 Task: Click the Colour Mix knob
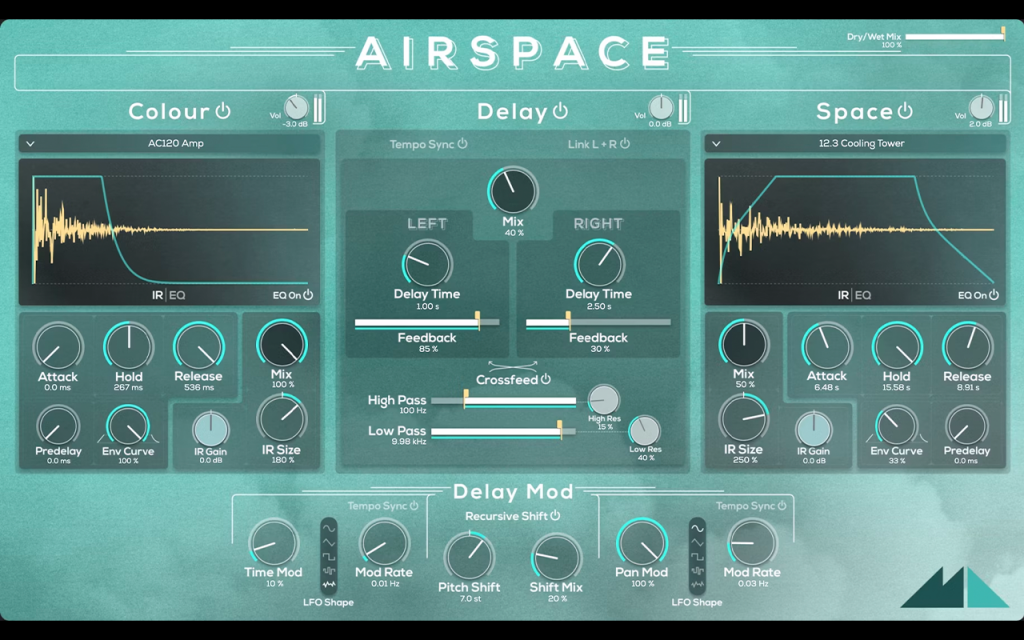281,344
